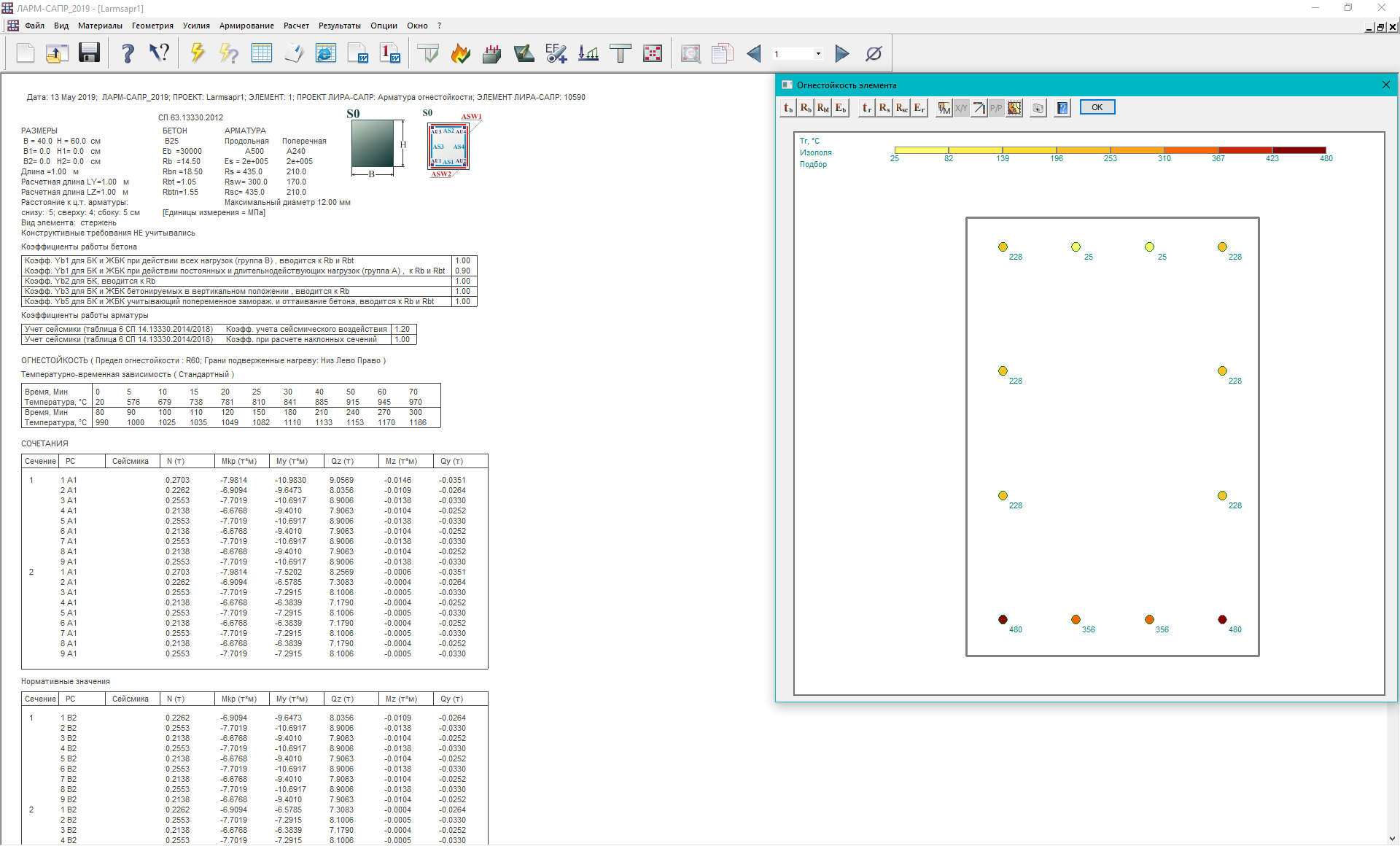This screenshot has width=1400, height=846.
Task: Go to next element with right arrow
Action: tap(842, 53)
